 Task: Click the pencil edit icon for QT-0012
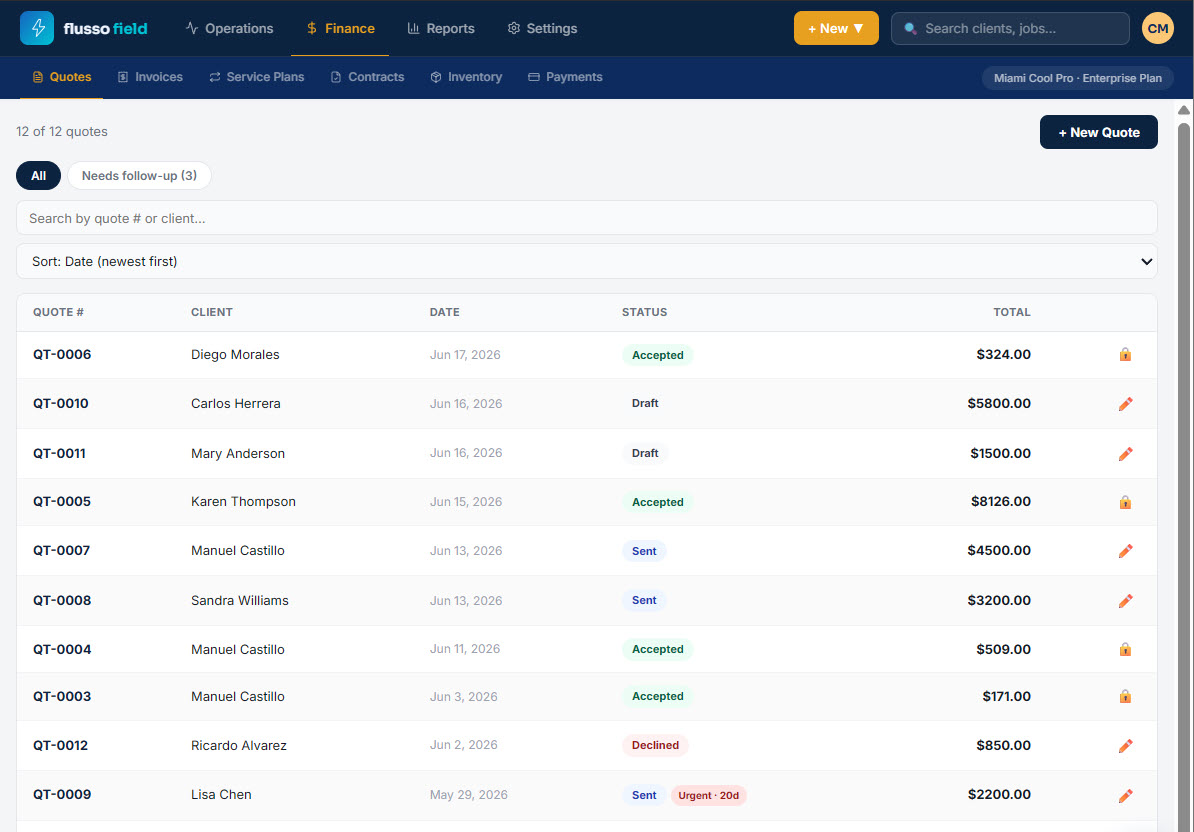(1125, 746)
